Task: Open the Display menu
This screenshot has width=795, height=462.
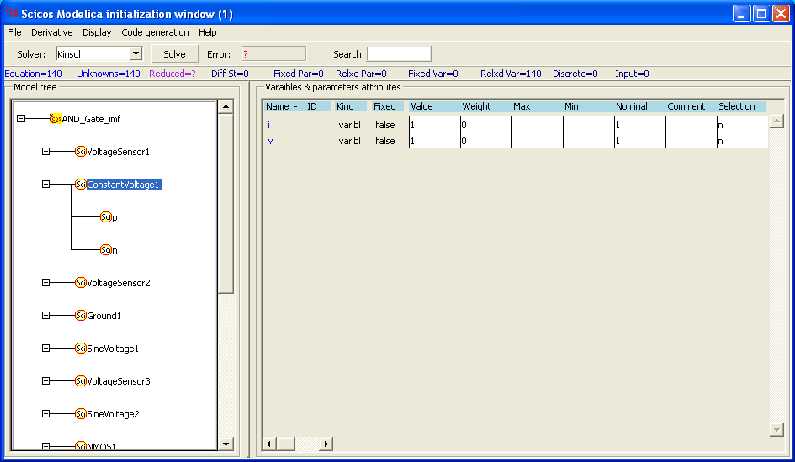Action: click(96, 32)
